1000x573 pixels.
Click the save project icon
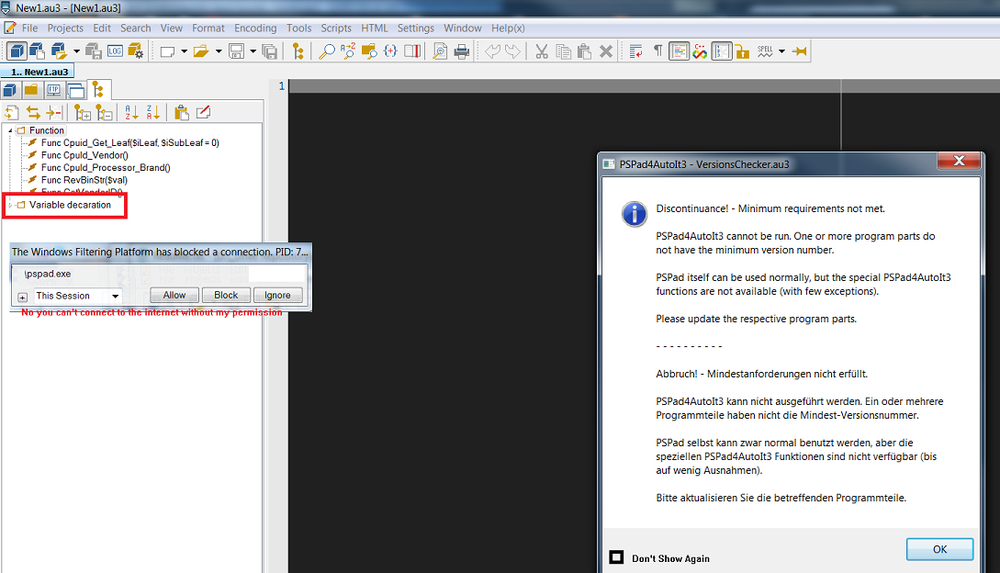(x=94, y=51)
